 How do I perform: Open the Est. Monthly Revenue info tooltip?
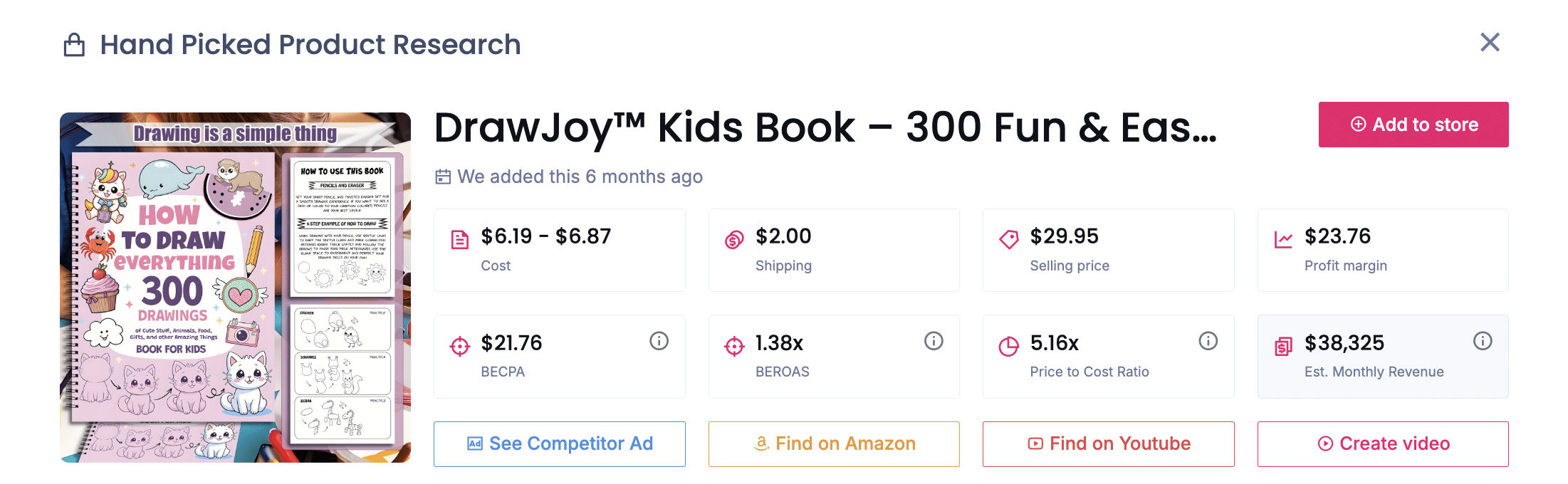1483,341
